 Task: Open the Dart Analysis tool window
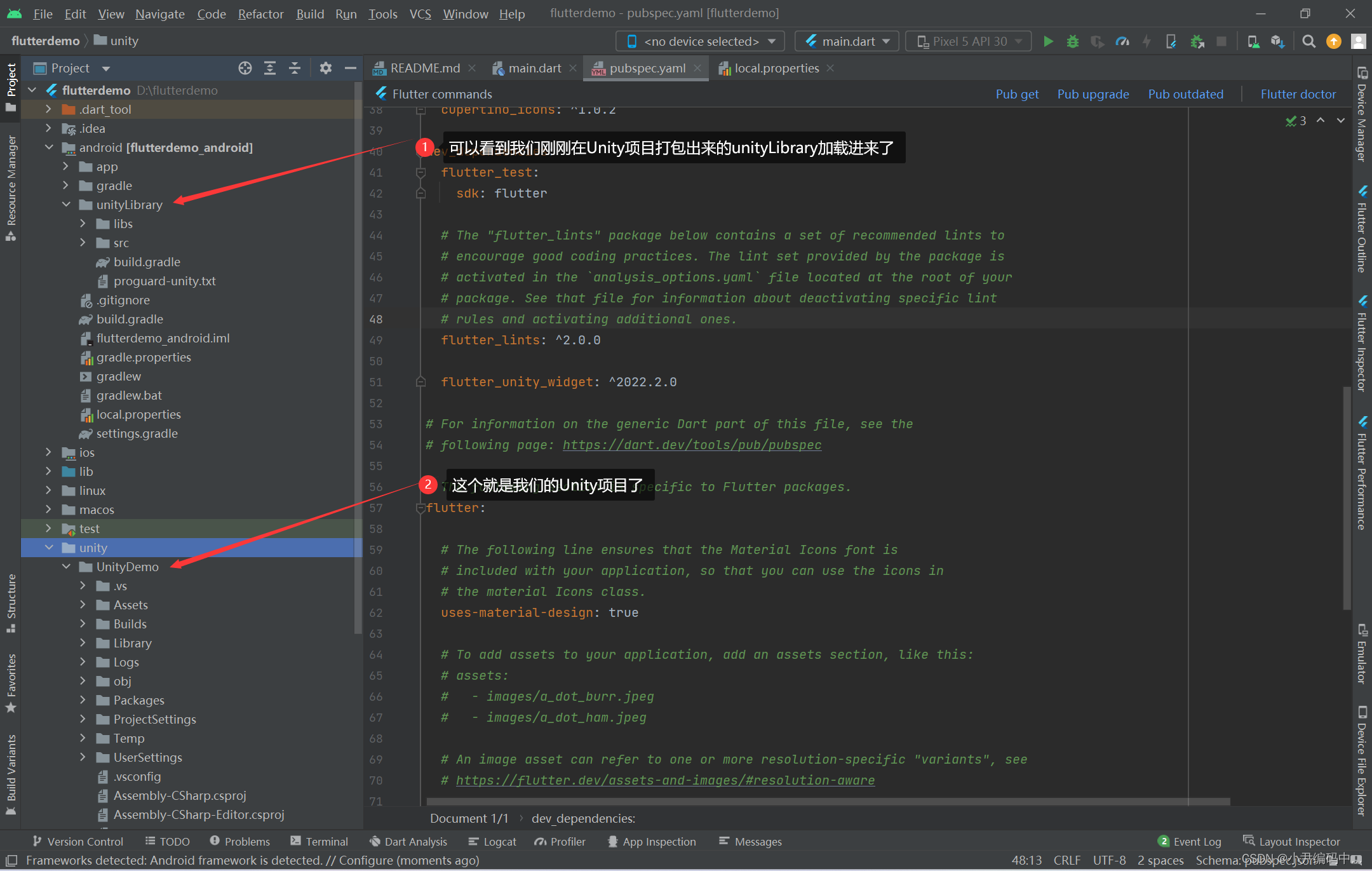click(x=408, y=841)
